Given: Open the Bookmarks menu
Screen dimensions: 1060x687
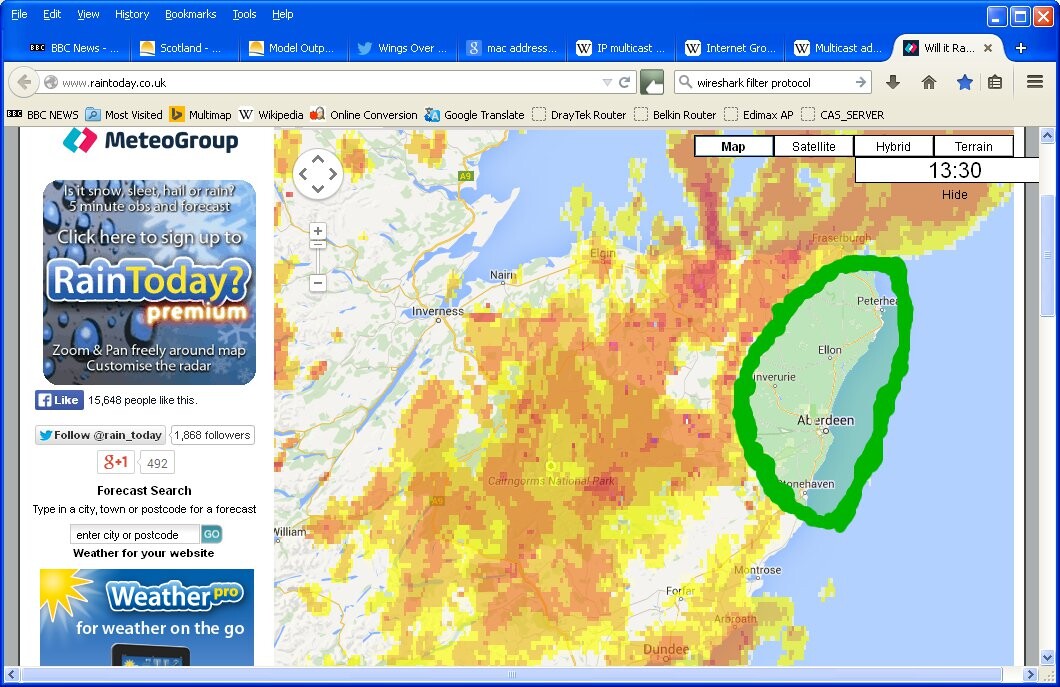Looking at the screenshot, I should pos(191,14).
